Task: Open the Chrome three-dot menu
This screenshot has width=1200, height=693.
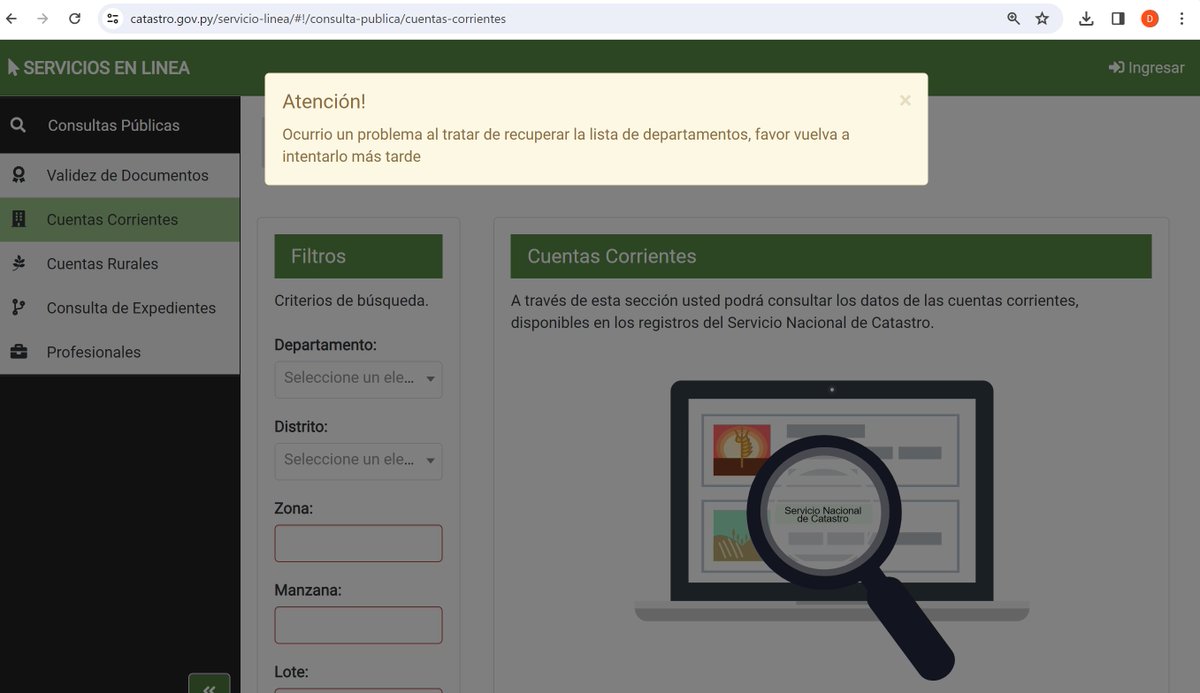Action: (x=1181, y=18)
